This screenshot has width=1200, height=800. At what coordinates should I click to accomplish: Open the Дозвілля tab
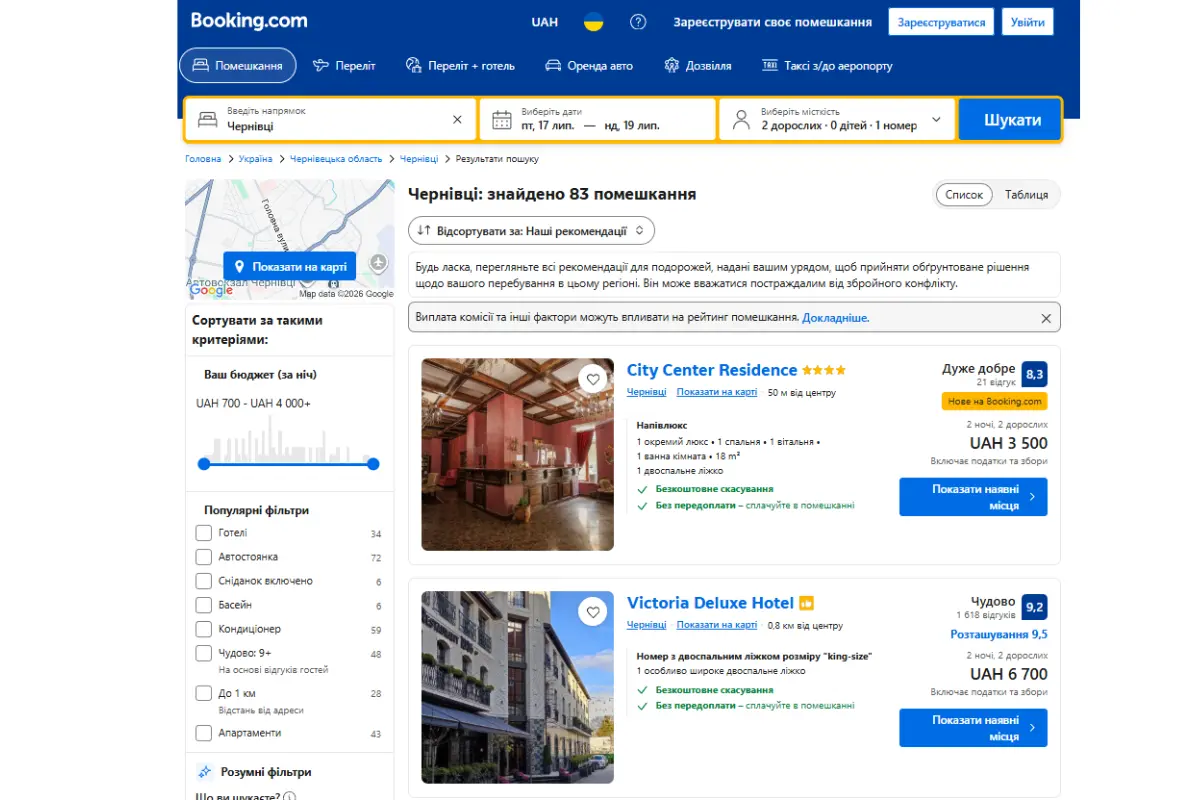(x=698, y=66)
